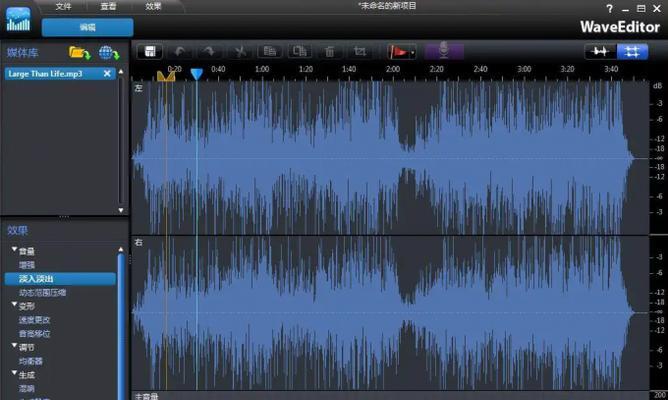Click the media library scroll down arrow
The width and height of the screenshot is (668, 400).
point(121,210)
